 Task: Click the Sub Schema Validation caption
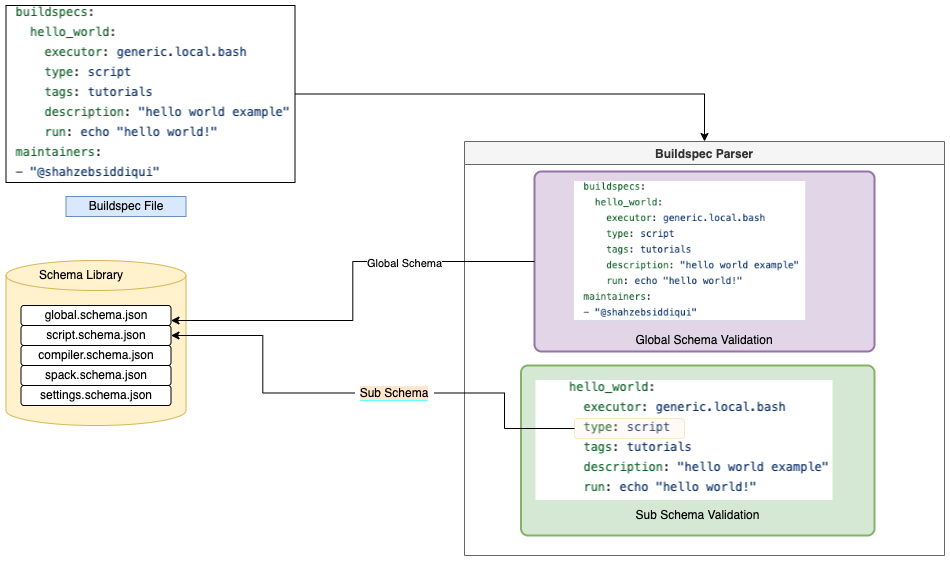[697, 515]
